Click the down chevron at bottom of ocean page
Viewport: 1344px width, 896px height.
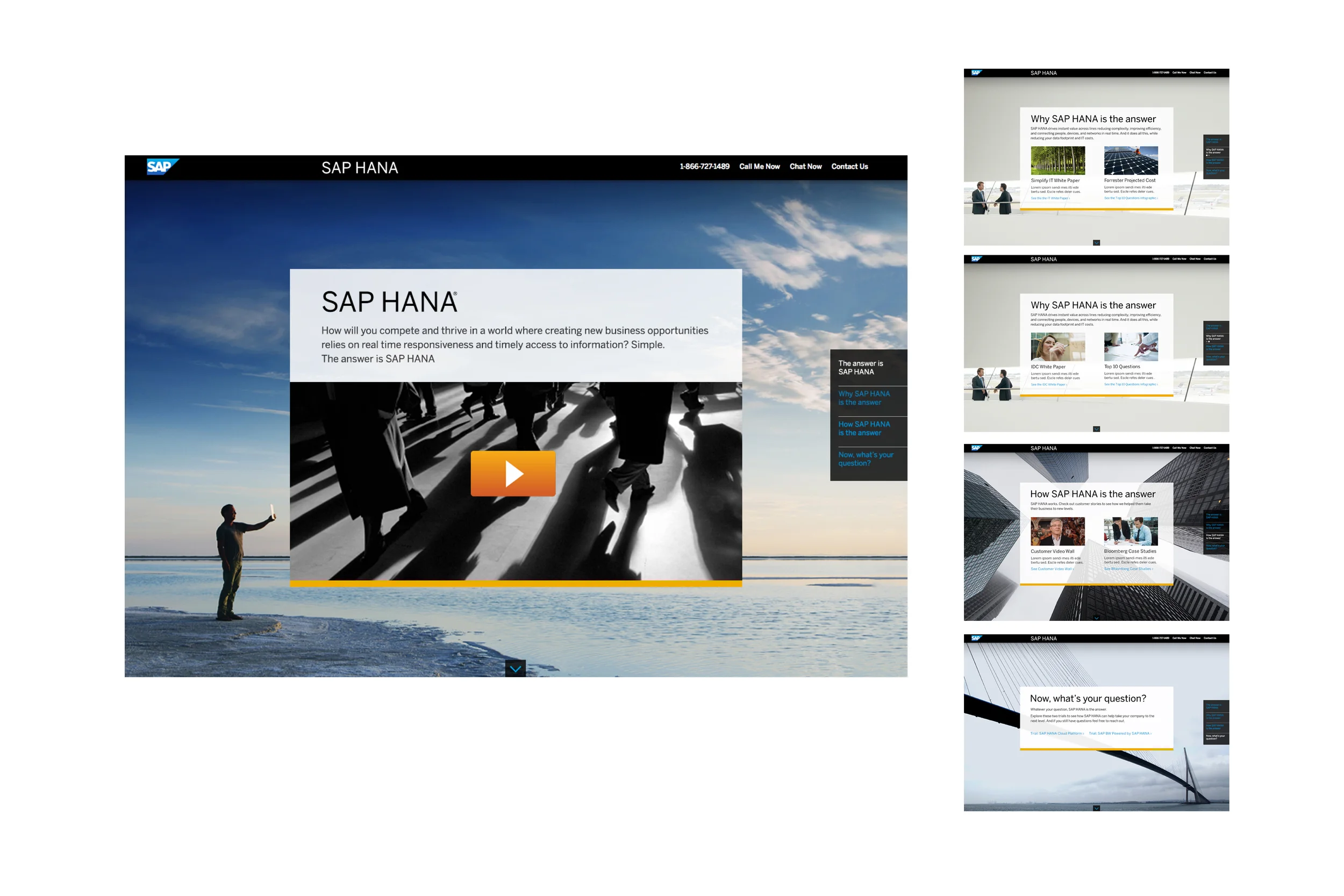point(516,669)
